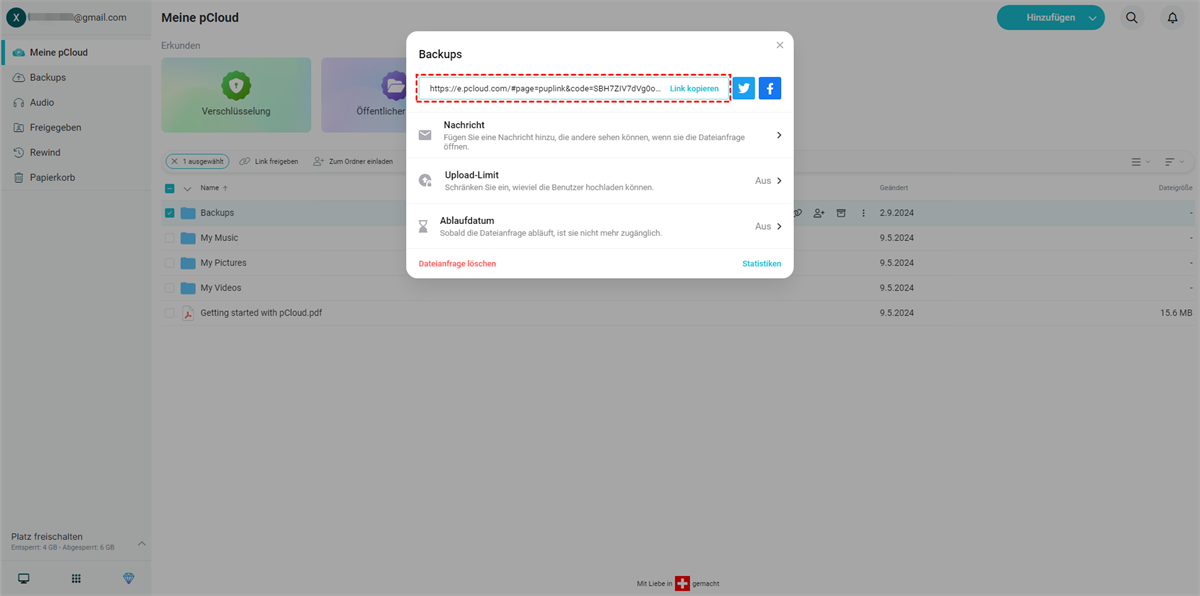Open the My Music folder name
The width and height of the screenshot is (1200, 596).
pyautogui.click(x=219, y=238)
